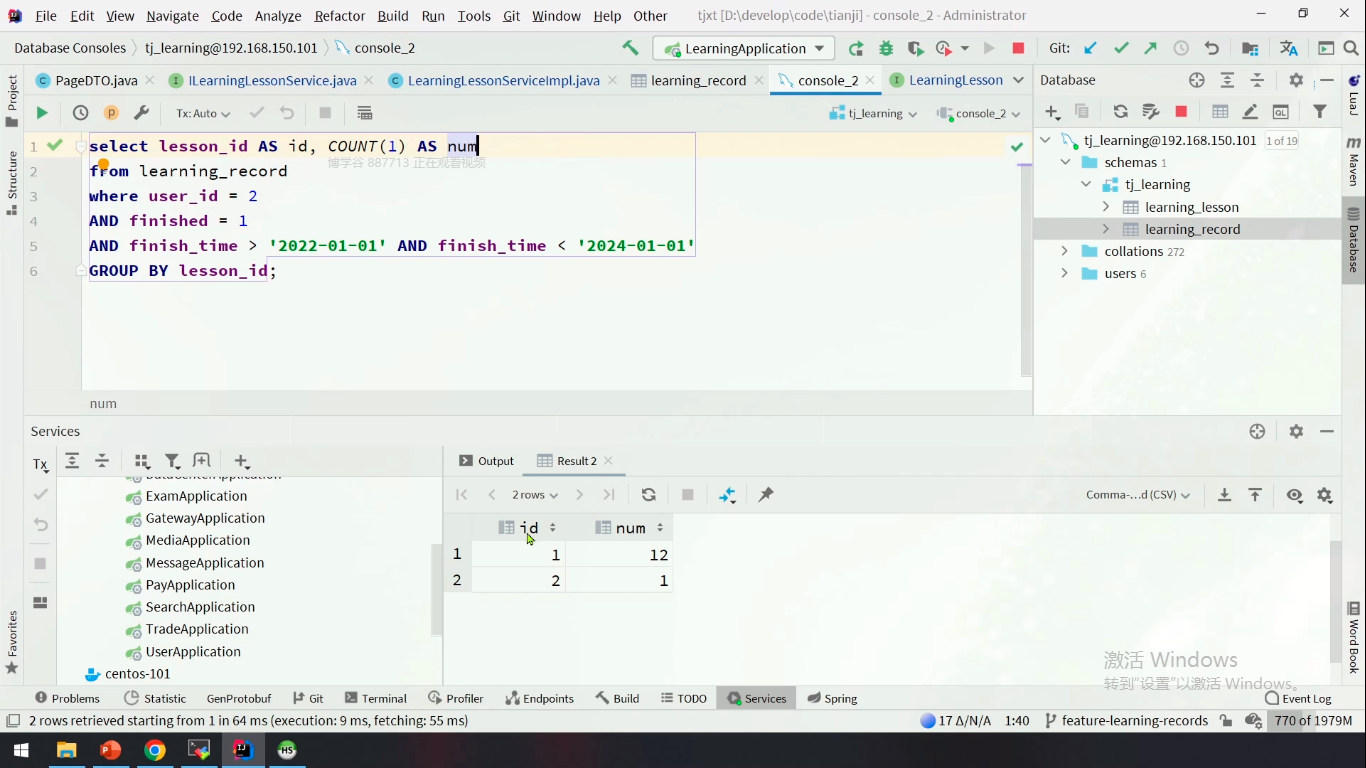The height and width of the screenshot is (768, 1366).
Task: Expand all services in Services panel
Action: (72, 461)
